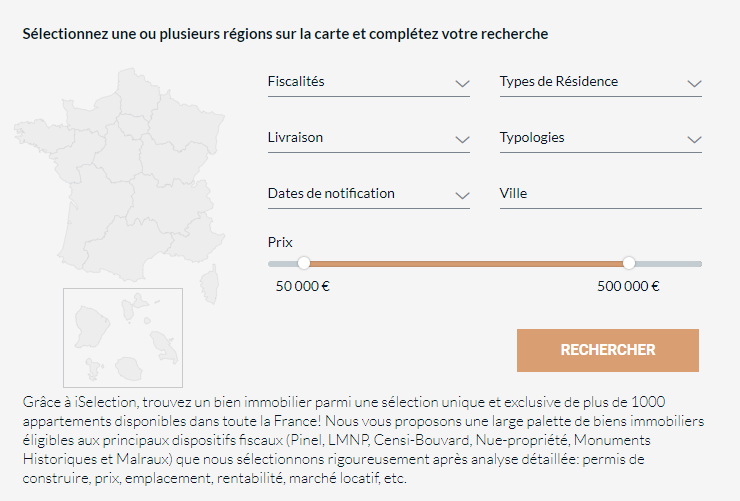Select the Hauts-de-France region at the top of the map
Screen dimensions: 740x501
pos(136,92)
